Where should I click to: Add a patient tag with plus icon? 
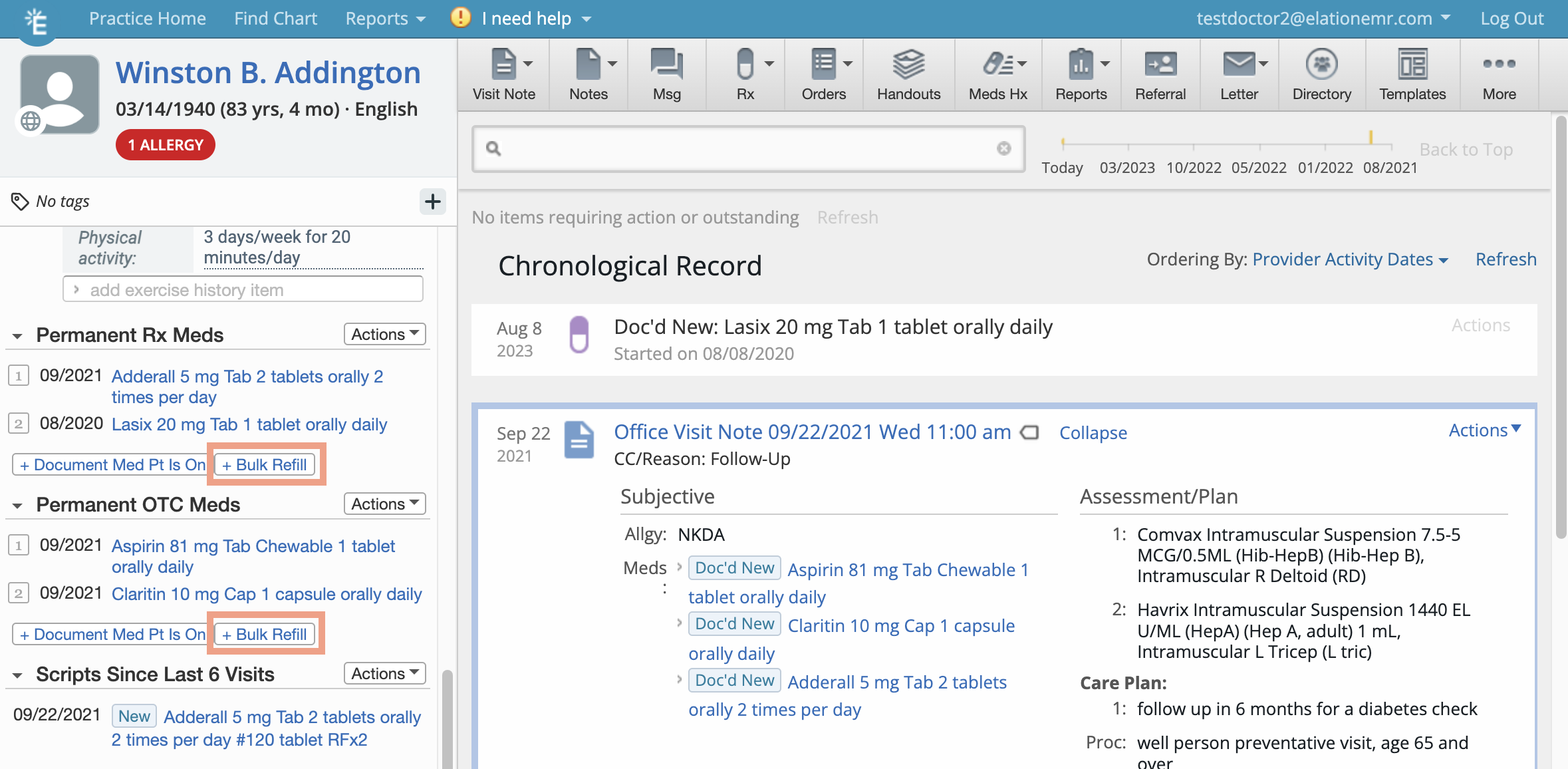[x=432, y=202]
